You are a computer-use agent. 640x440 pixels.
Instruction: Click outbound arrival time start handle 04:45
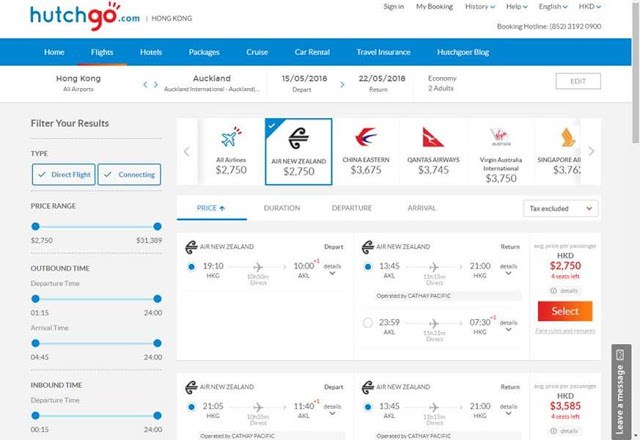click(x=36, y=343)
